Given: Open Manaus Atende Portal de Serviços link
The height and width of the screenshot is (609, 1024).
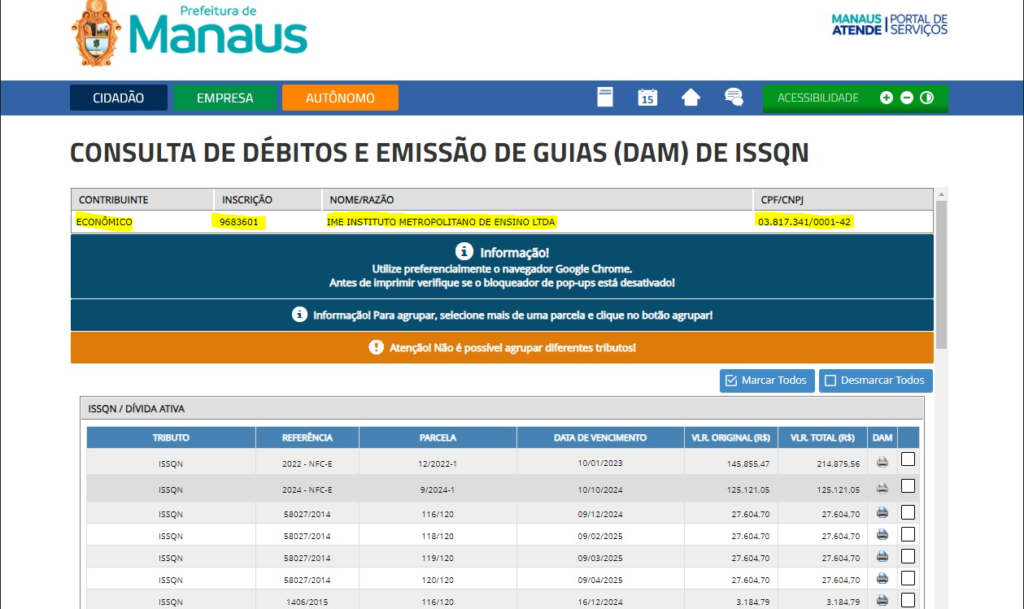Looking at the screenshot, I should click(x=889, y=24).
